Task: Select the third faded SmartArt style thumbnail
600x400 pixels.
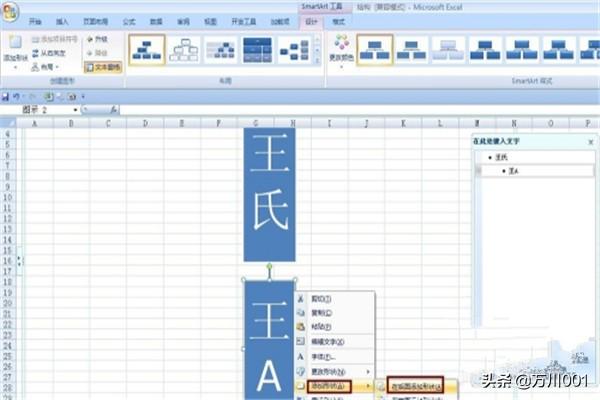Action: pos(448,50)
